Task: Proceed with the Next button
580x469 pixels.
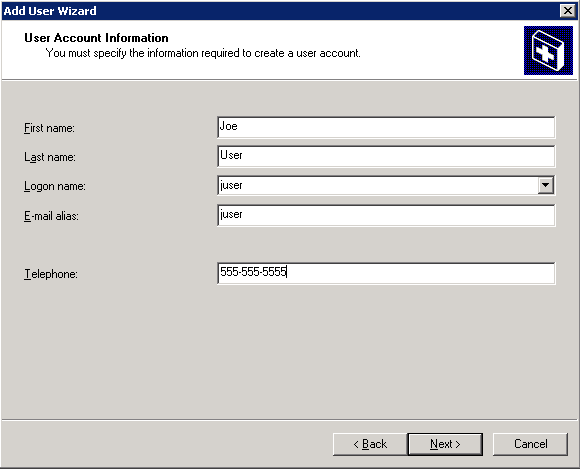Action: (x=445, y=444)
